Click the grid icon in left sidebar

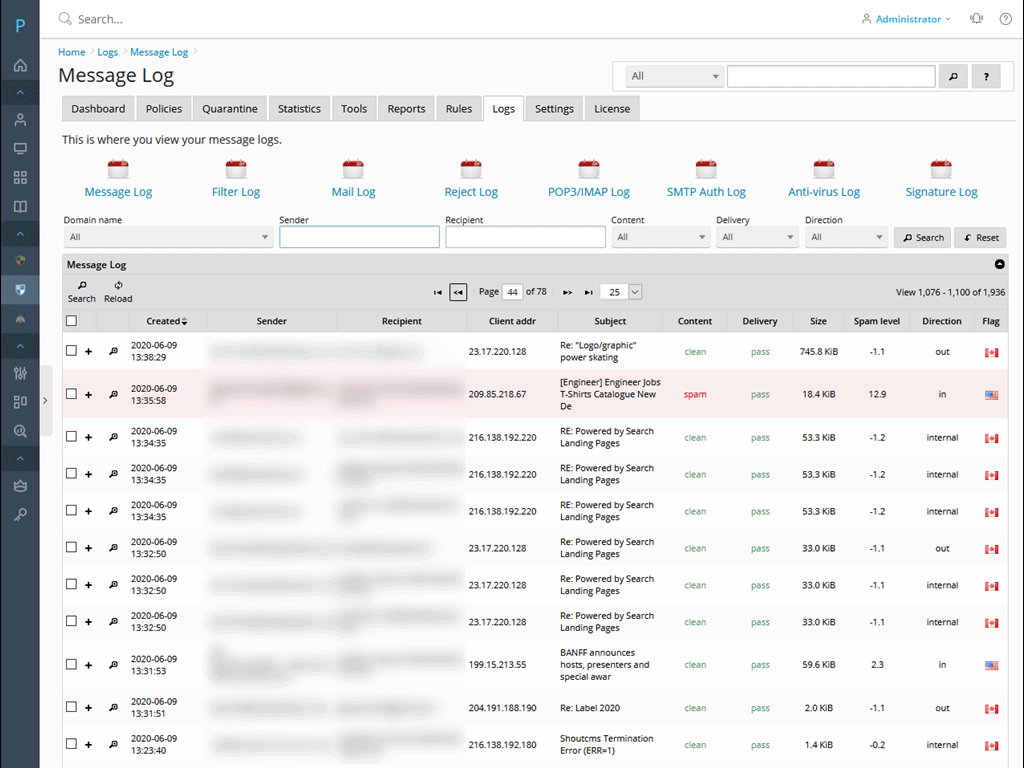20,178
